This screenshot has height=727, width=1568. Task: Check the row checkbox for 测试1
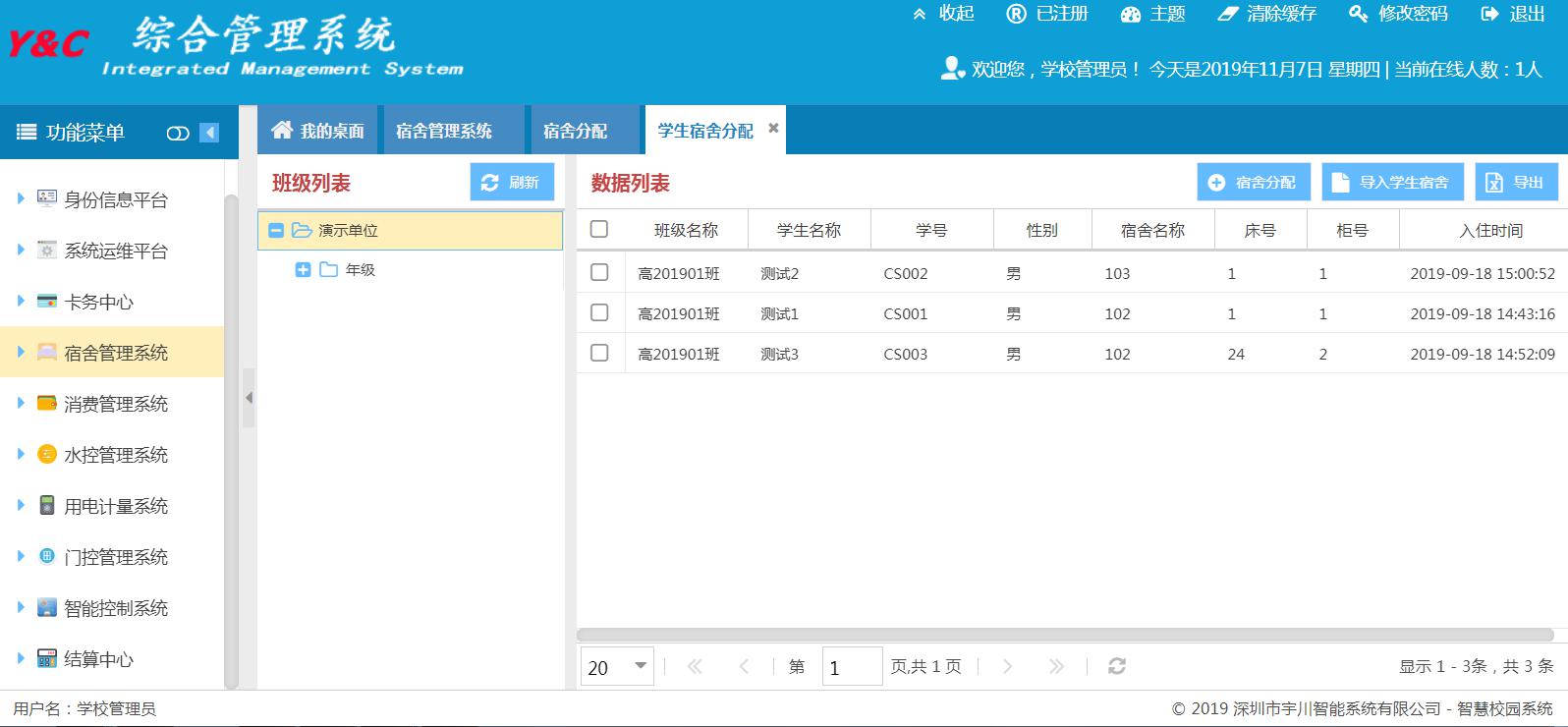pos(599,312)
